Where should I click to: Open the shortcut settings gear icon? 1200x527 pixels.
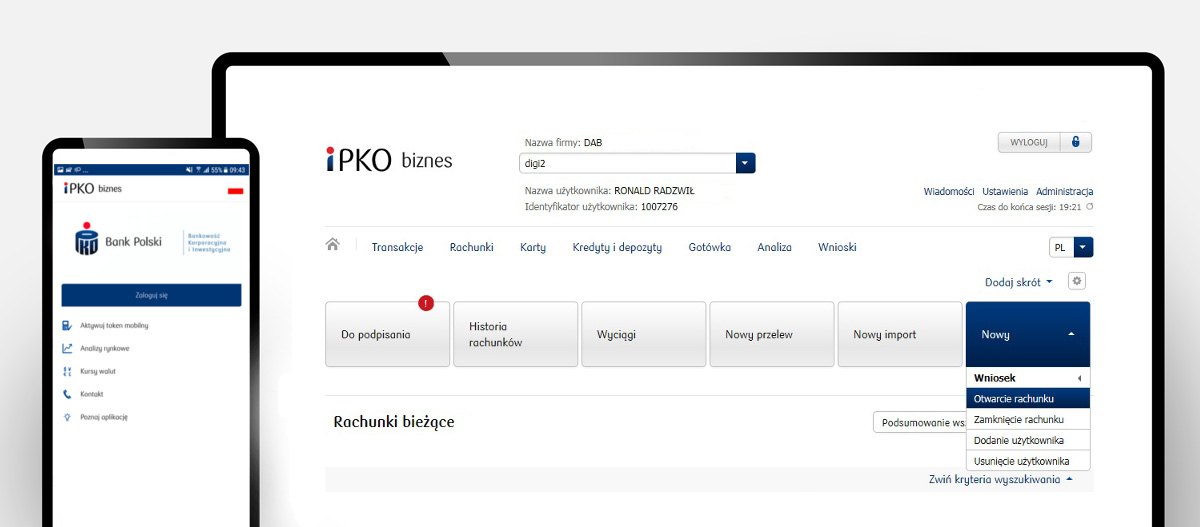[x=1077, y=281]
